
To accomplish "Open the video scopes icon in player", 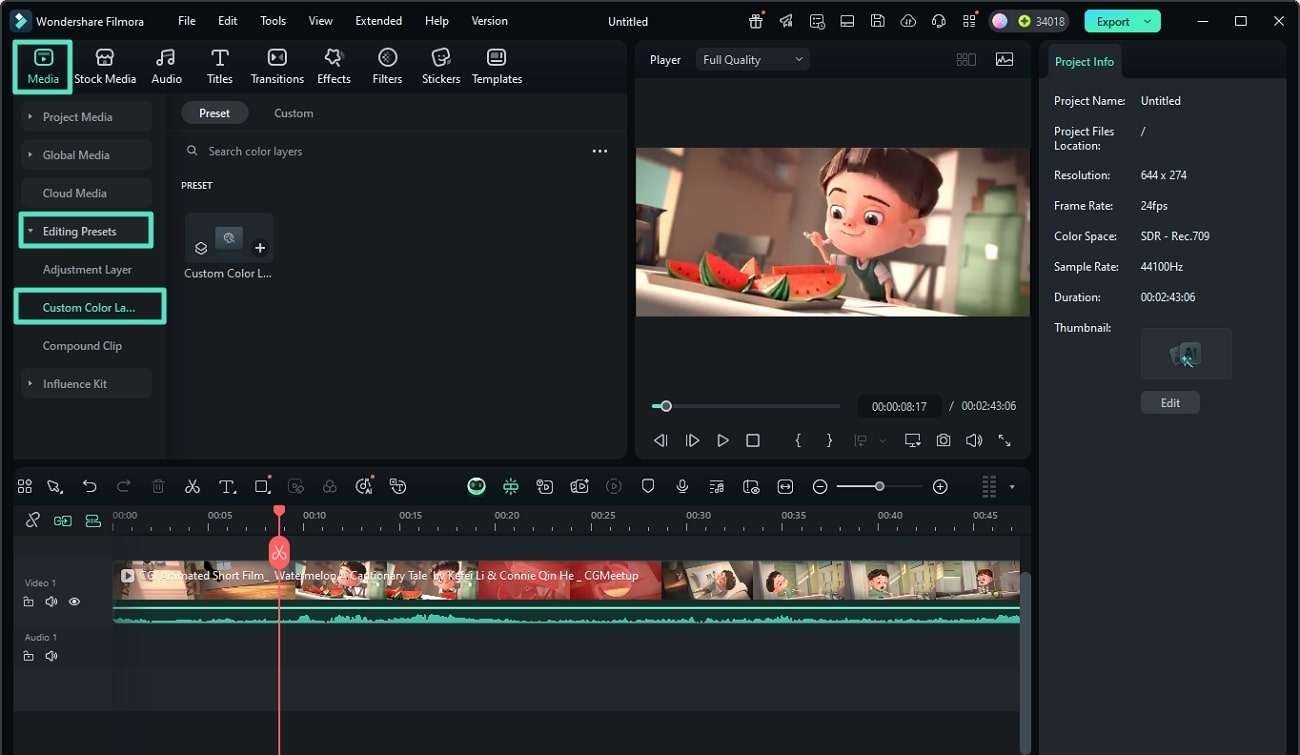I will pos(1004,60).
